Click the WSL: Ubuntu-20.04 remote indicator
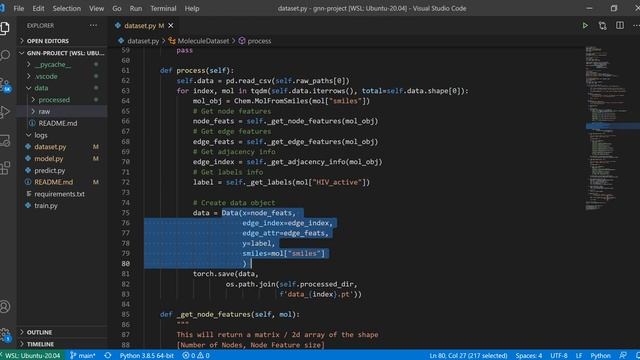This screenshot has height=360, width=640. (31, 356)
